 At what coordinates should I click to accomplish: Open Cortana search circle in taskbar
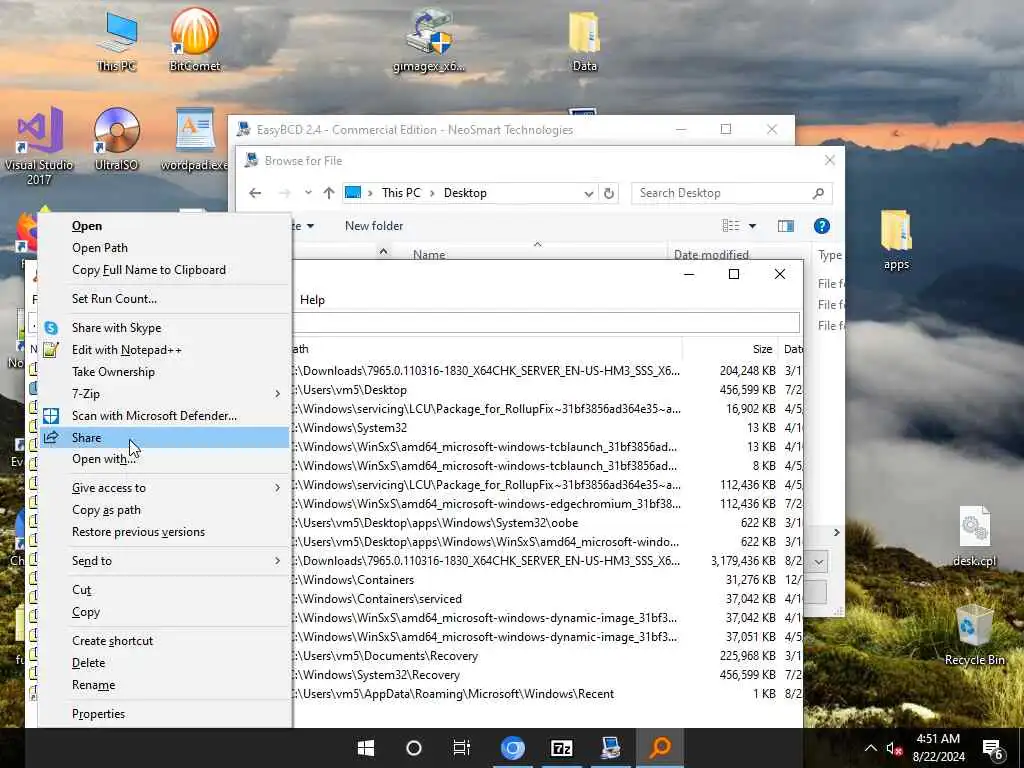coord(413,748)
